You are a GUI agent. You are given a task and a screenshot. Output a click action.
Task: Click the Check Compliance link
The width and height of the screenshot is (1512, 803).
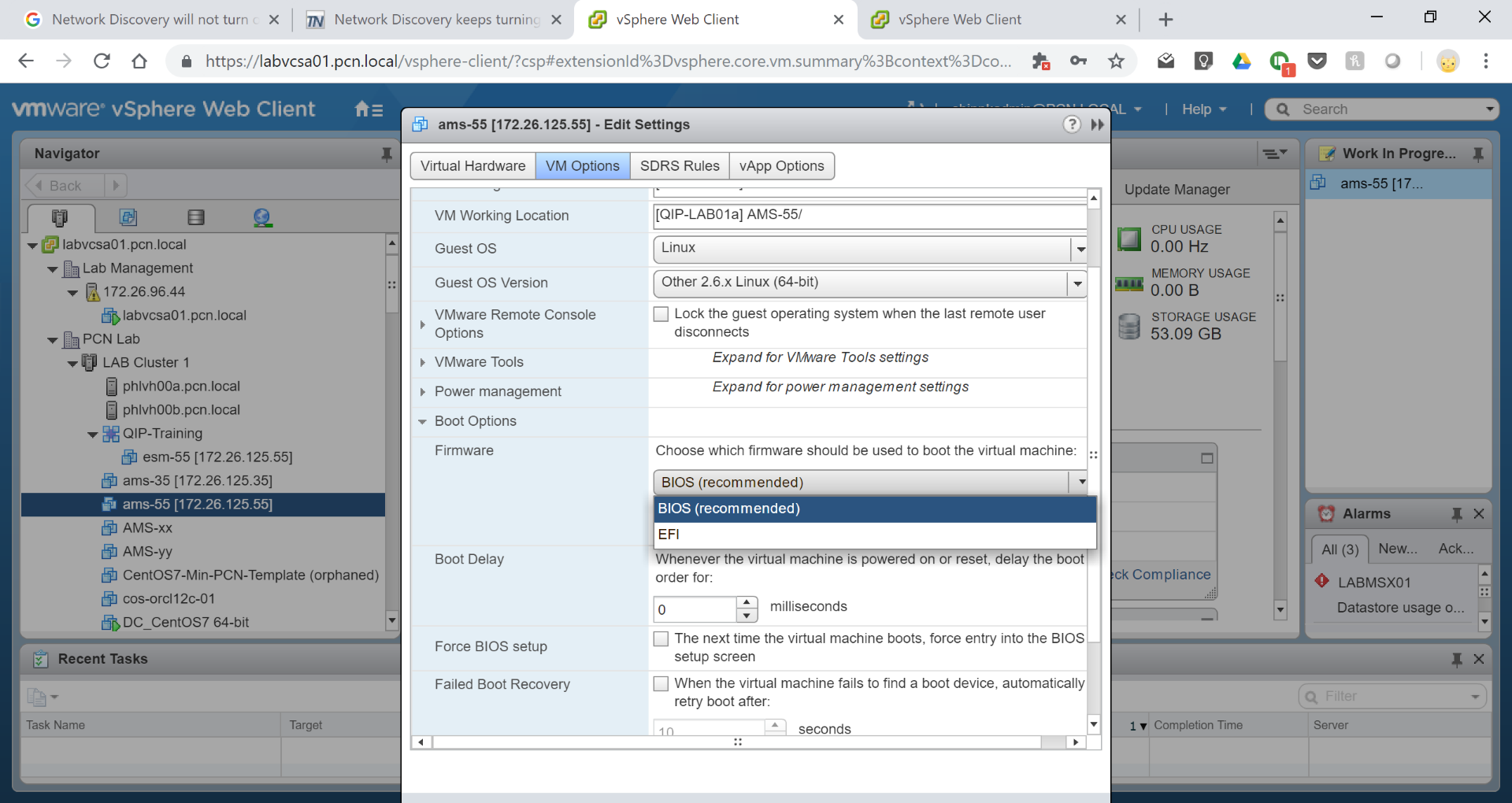[x=1161, y=575]
